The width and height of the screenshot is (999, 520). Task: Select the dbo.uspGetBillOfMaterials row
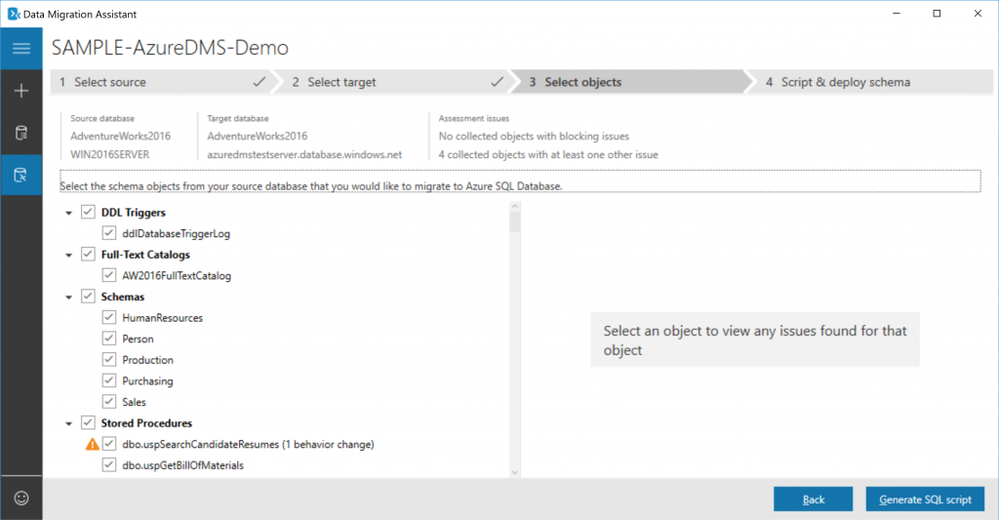pos(183,465)
